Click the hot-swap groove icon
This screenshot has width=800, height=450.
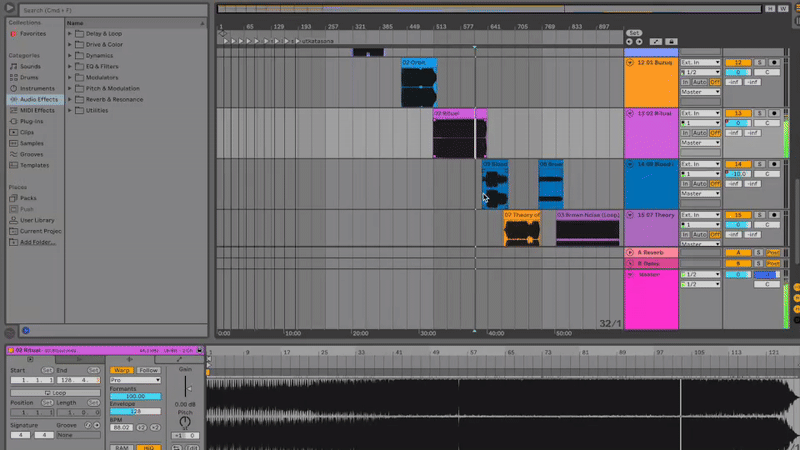[x=88, y=425]
